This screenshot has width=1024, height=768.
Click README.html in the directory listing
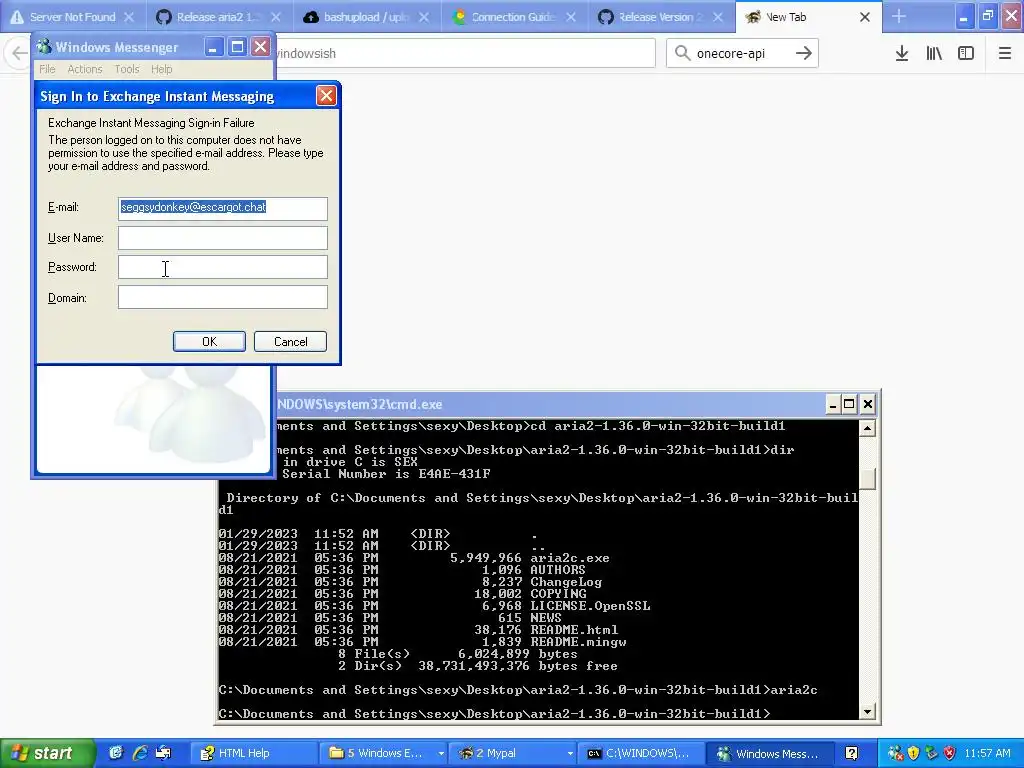pyautogui.click(x=573, y=630)
